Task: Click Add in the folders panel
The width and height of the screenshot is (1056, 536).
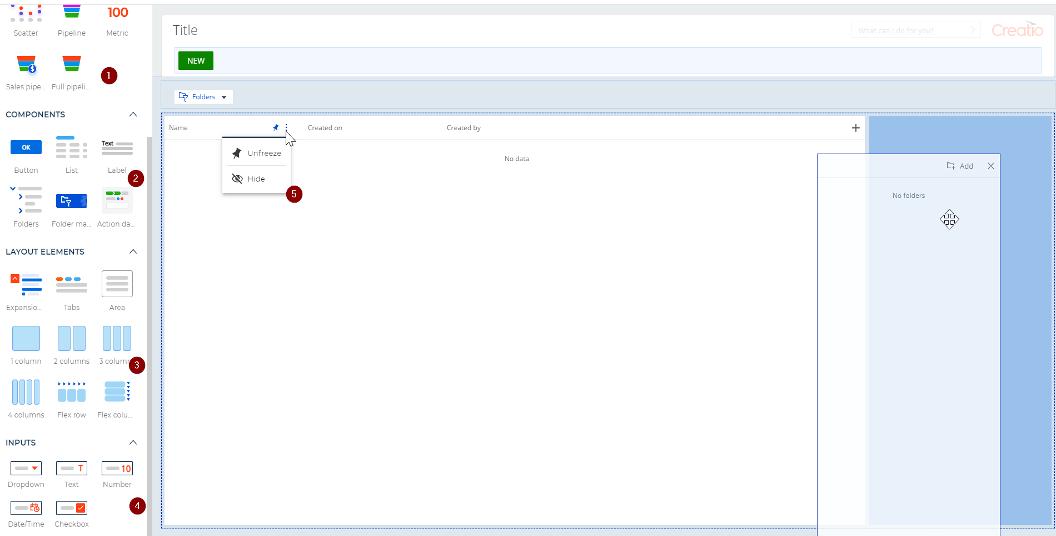Action: coord(960,166)
